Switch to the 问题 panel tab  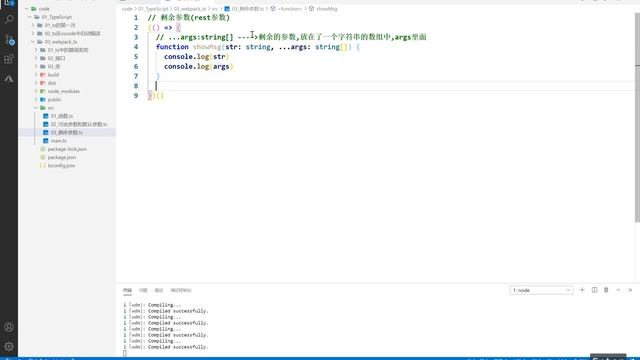(143, 290)
